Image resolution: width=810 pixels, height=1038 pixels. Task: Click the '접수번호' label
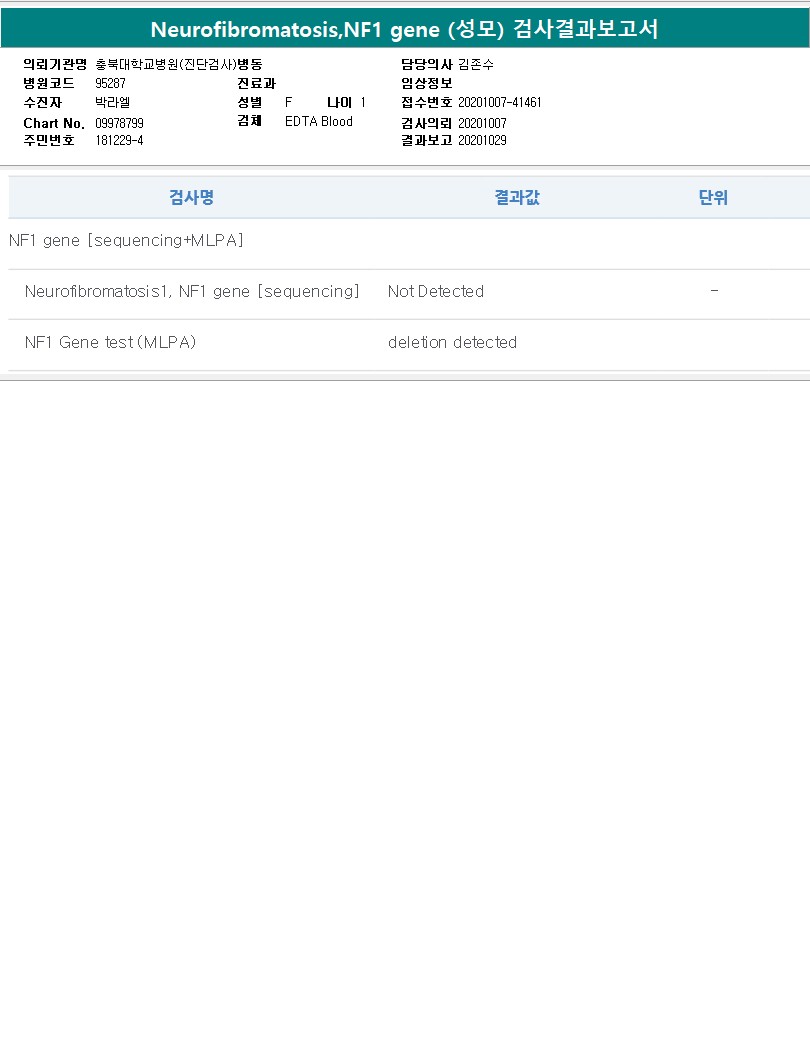pyautogui.click(x=427, y=103)
